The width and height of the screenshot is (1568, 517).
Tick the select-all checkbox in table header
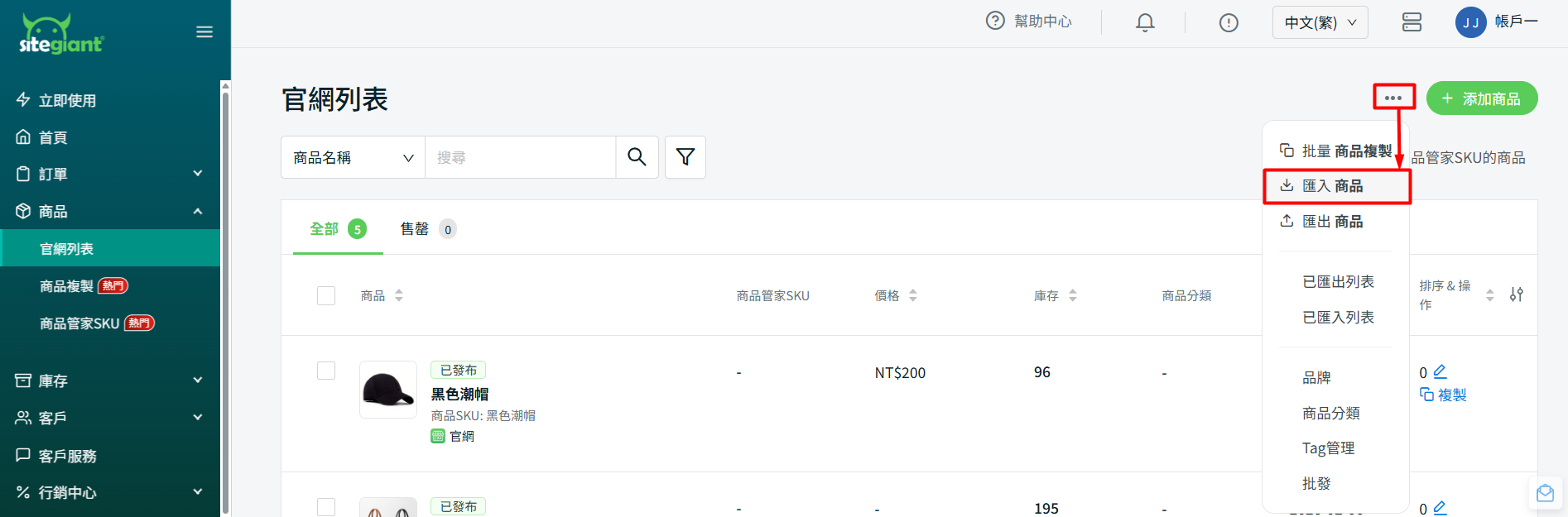coord(326,295)
